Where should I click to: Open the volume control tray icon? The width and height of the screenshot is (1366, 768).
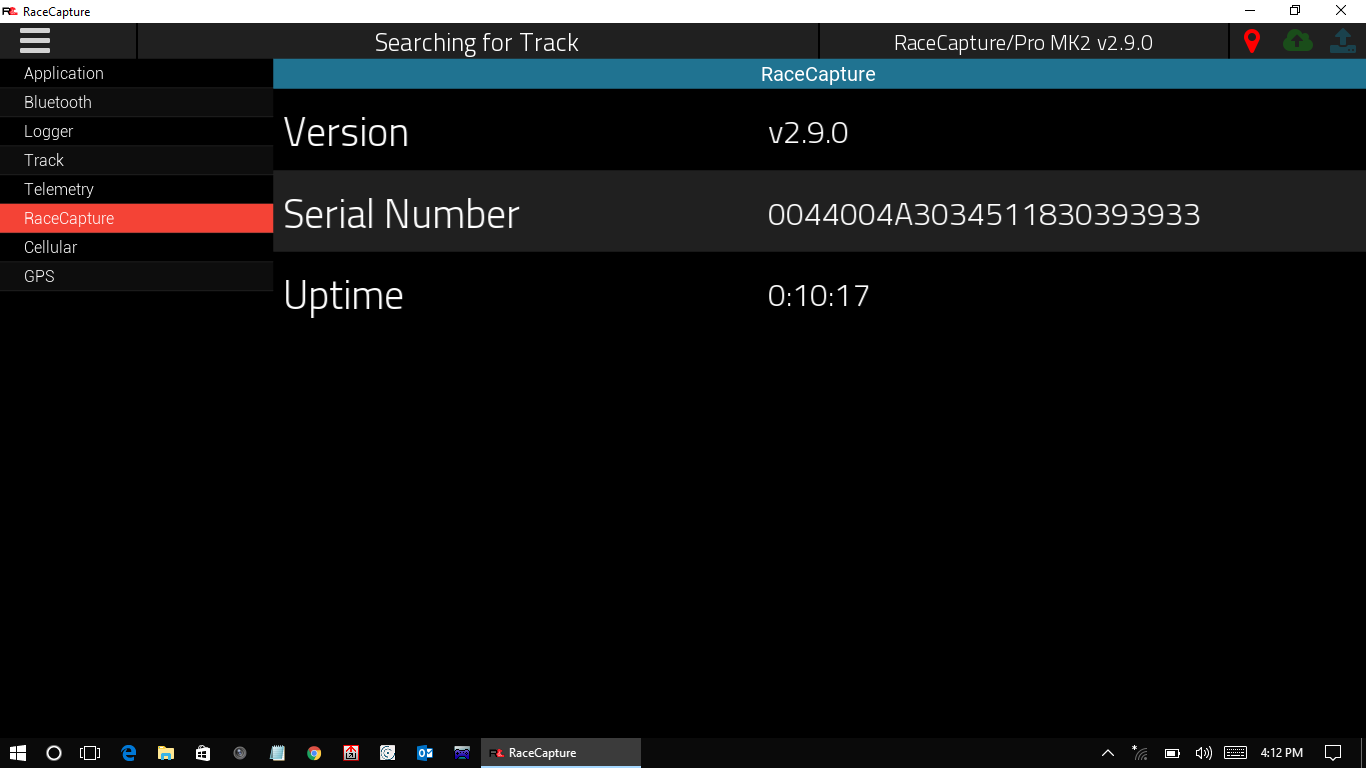click(1203, 753)
